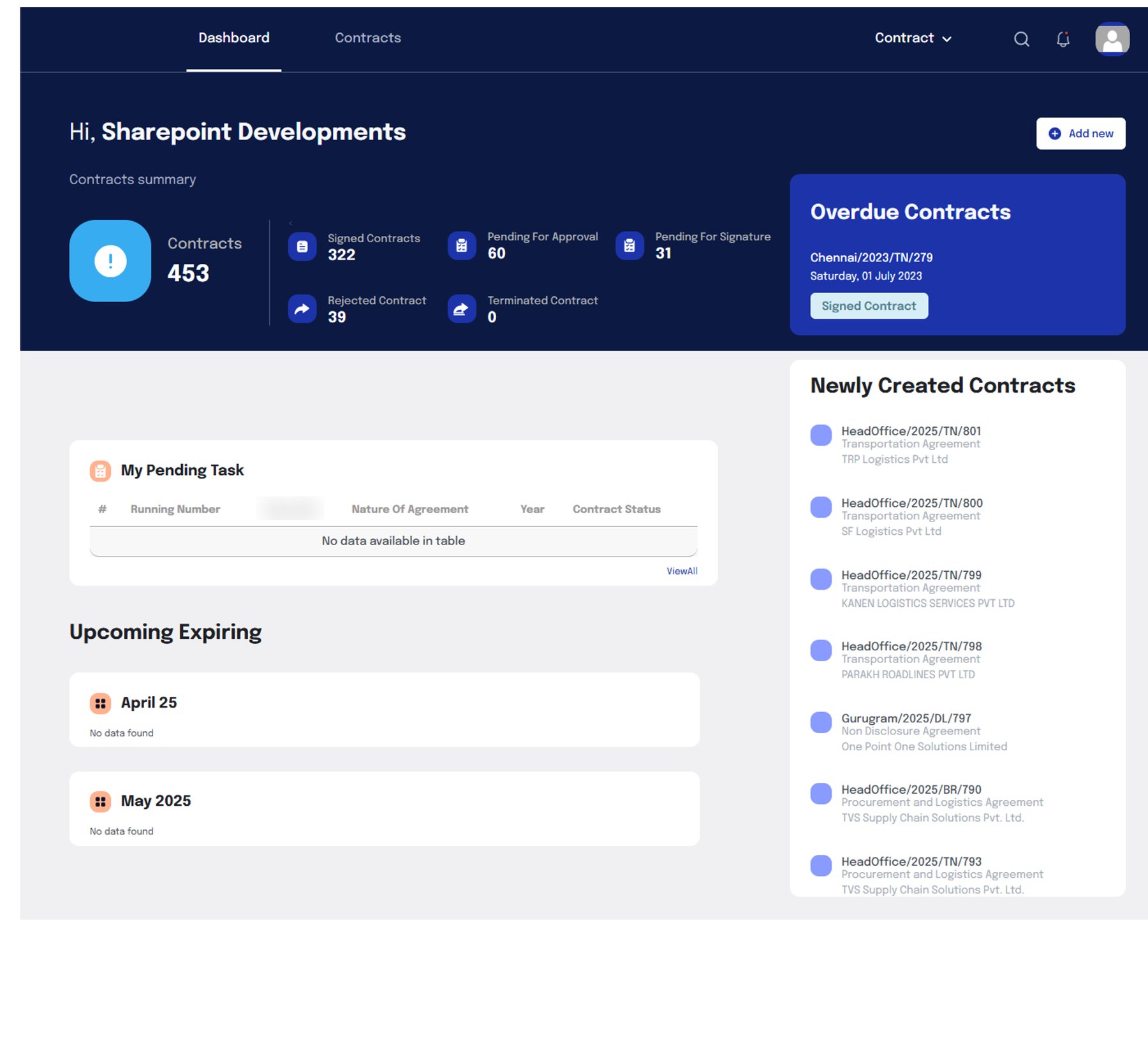
Task: Click the My Pending Task clipboard icon
Action: coord(100,470)
